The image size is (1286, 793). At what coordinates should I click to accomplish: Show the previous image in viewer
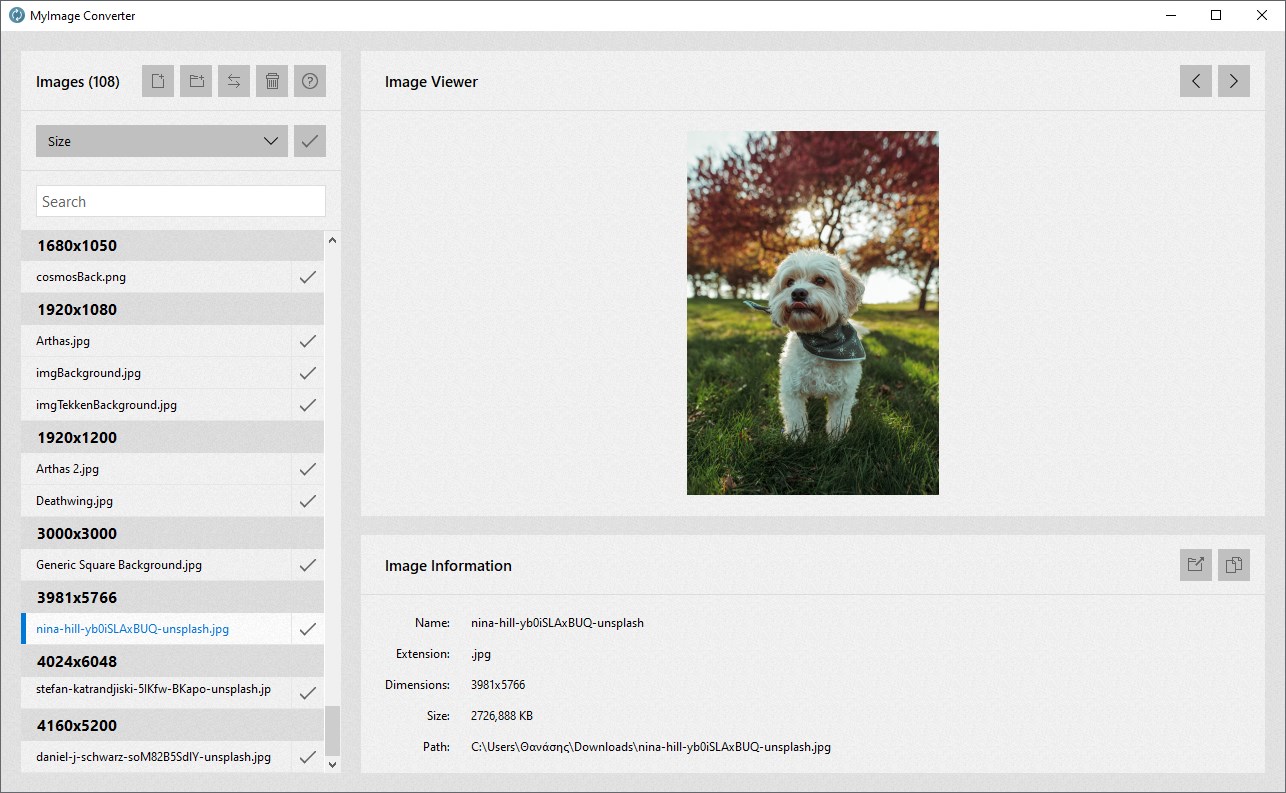pyautogui.click(x=1196, y=81)
